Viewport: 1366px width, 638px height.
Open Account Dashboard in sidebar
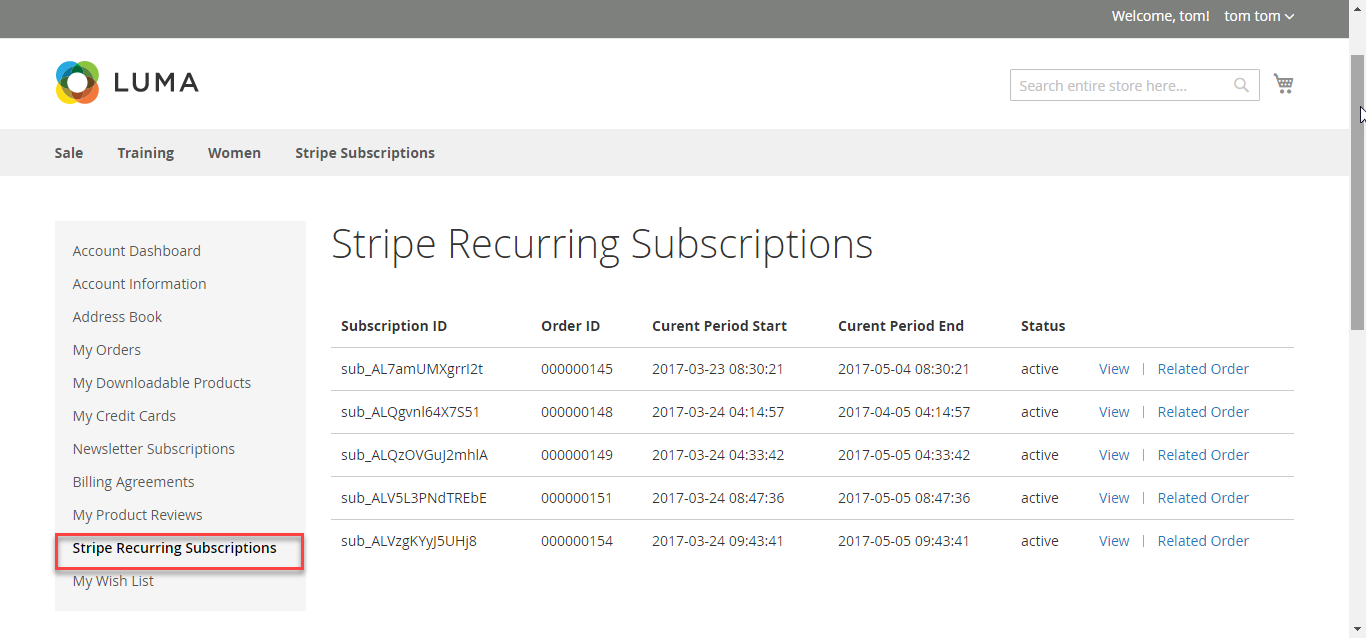[136, 251]
